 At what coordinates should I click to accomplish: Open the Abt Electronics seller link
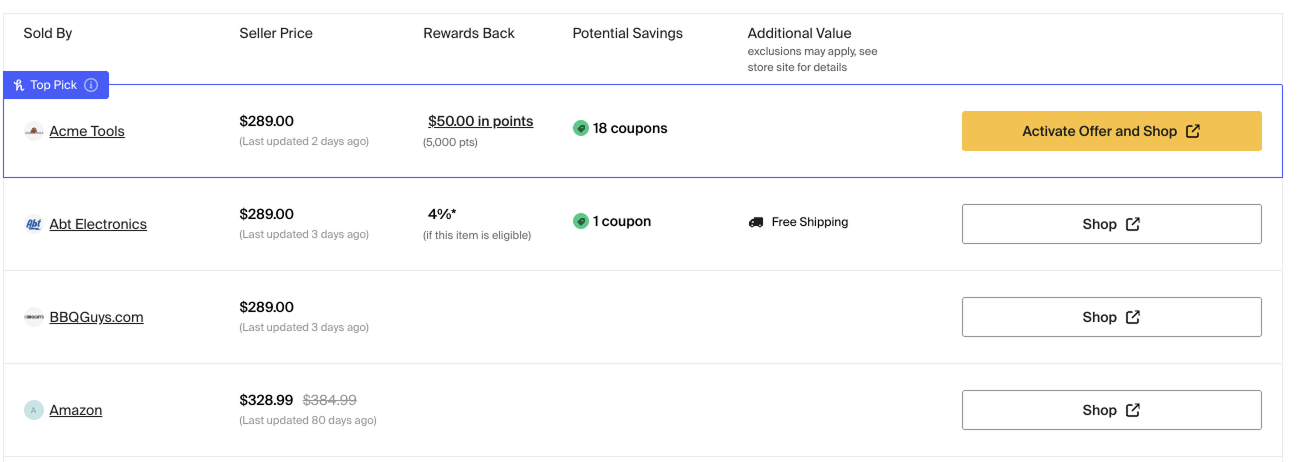coord(98,224)
